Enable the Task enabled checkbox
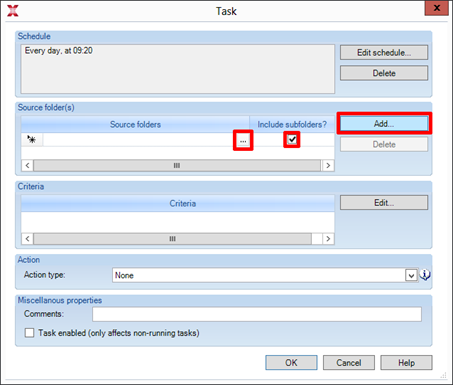The image size is (453, 385). click(29, 333)
